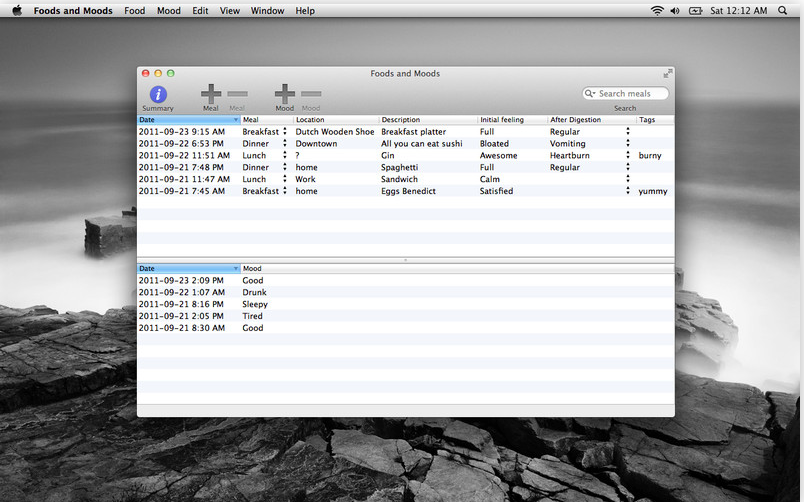804x502 pixels.
Task: Open Meal popup for Dutch Wooden Shoe row
Action: 285,131
